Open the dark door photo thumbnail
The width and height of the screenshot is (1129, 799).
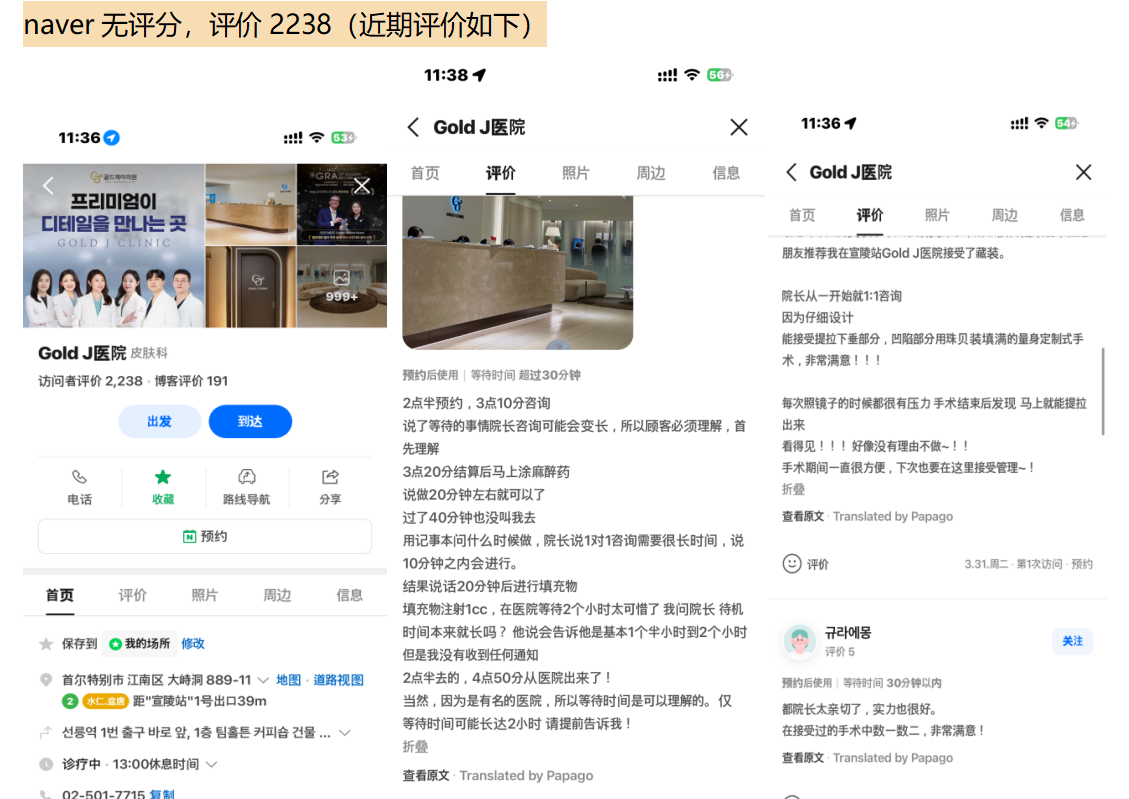[x=251, y=286]
